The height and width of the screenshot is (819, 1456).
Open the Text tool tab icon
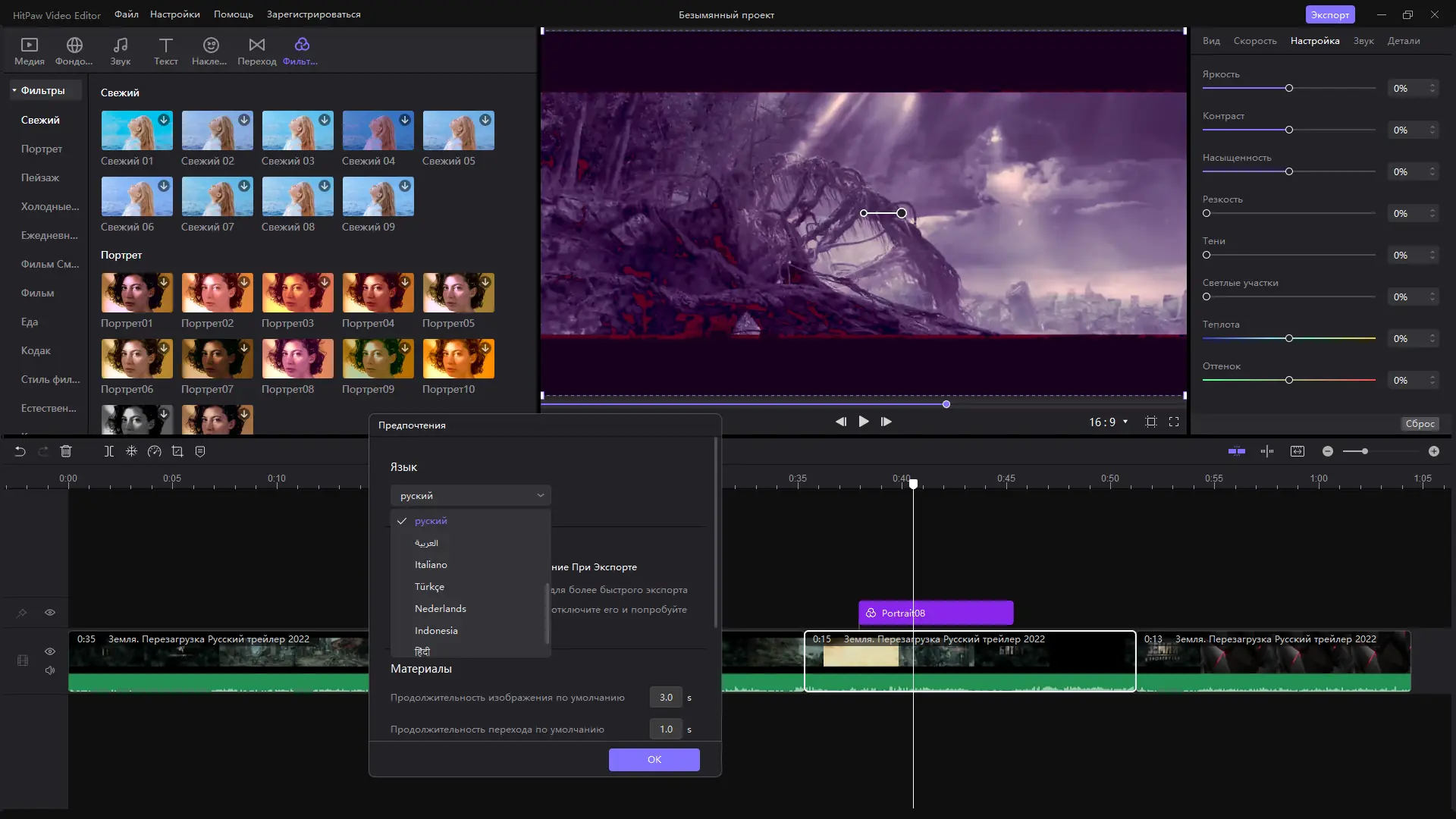point(165,45)
